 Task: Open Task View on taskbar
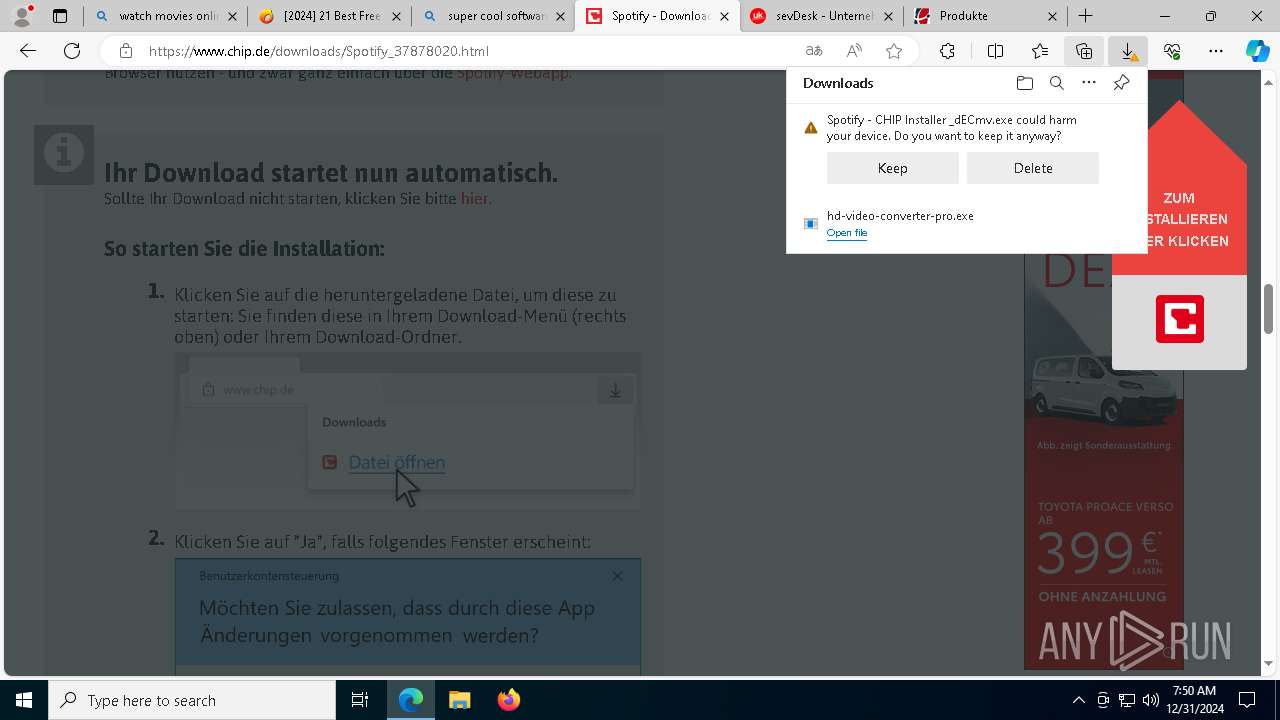pos(360,700)
